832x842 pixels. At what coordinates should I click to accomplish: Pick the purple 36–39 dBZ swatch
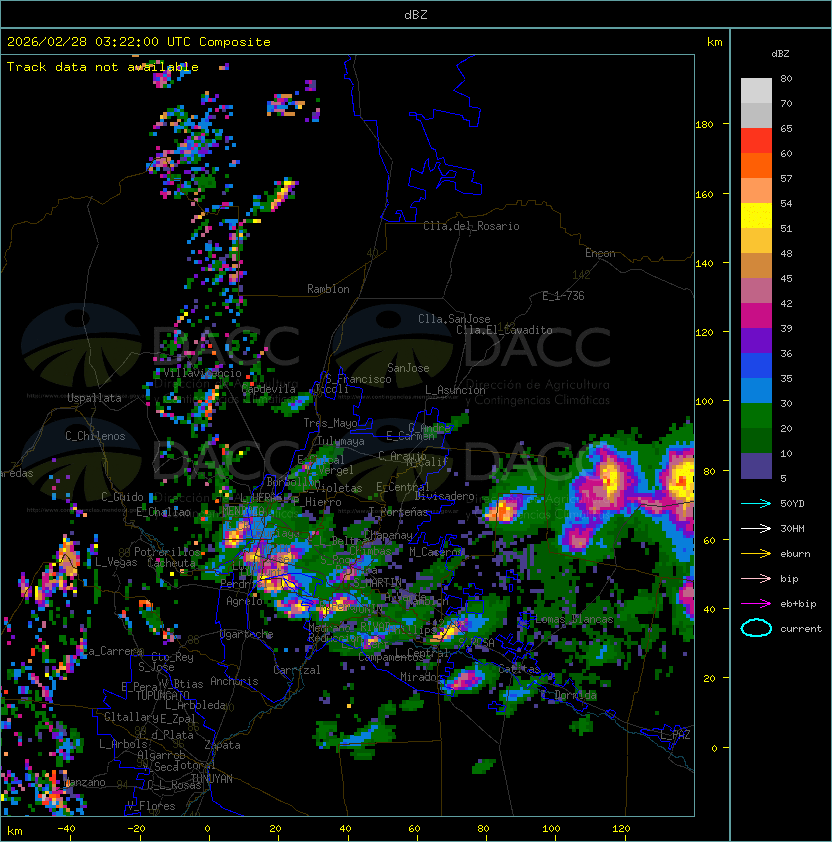pos(756,340)
